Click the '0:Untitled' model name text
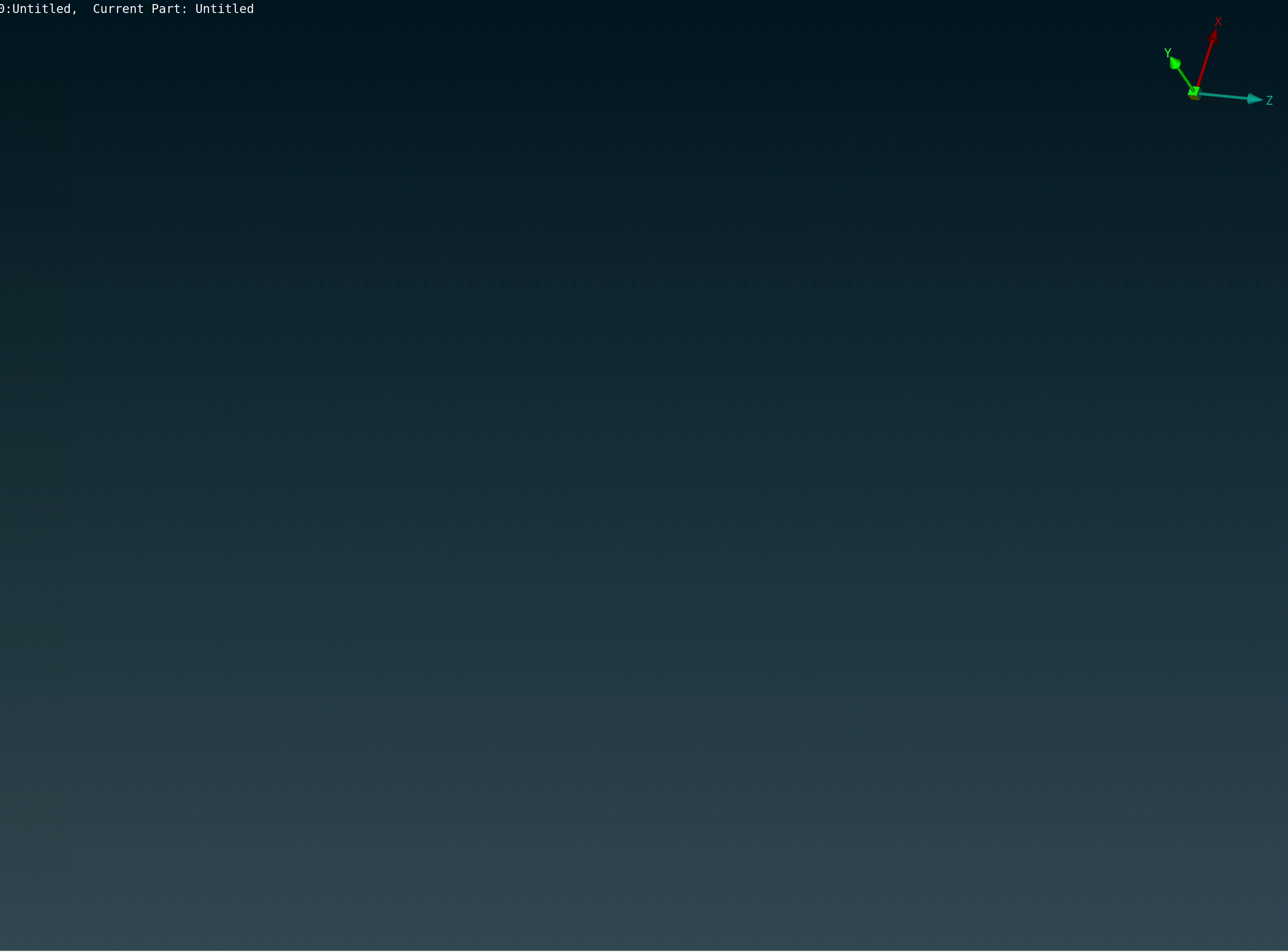 click(36, 9)
